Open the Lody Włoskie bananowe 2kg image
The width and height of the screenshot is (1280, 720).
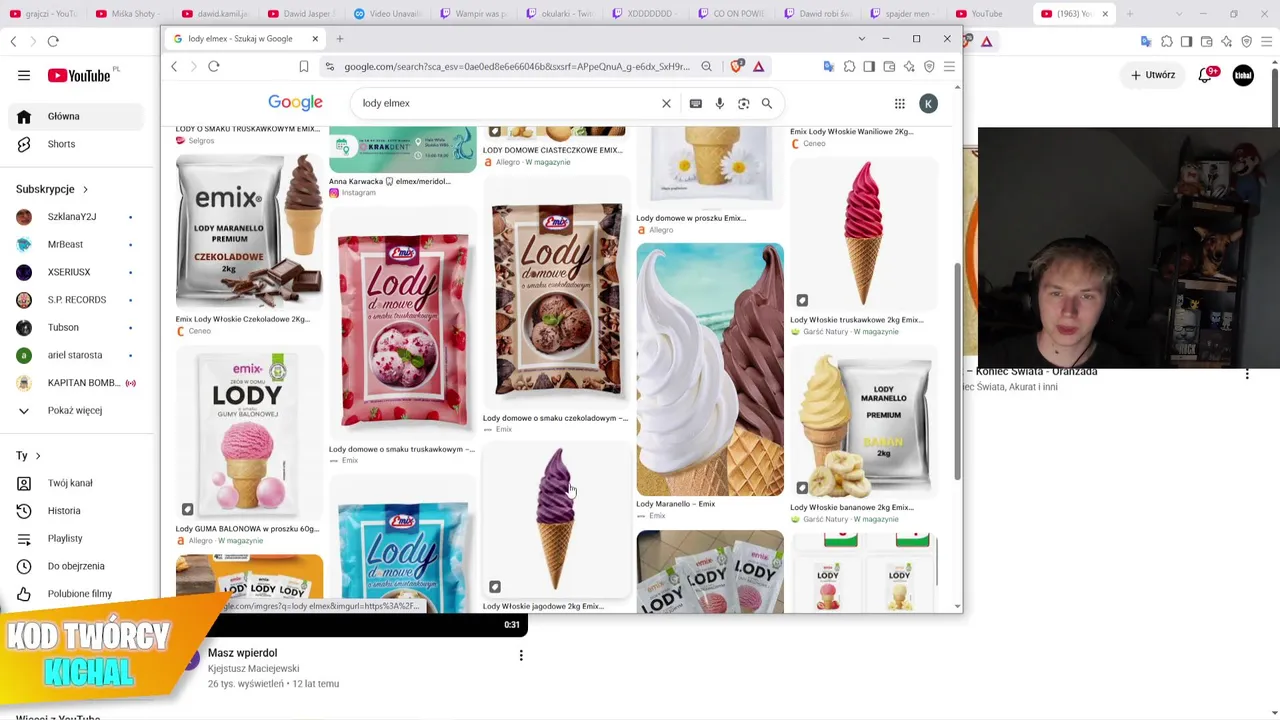click(x=864, y=422)
